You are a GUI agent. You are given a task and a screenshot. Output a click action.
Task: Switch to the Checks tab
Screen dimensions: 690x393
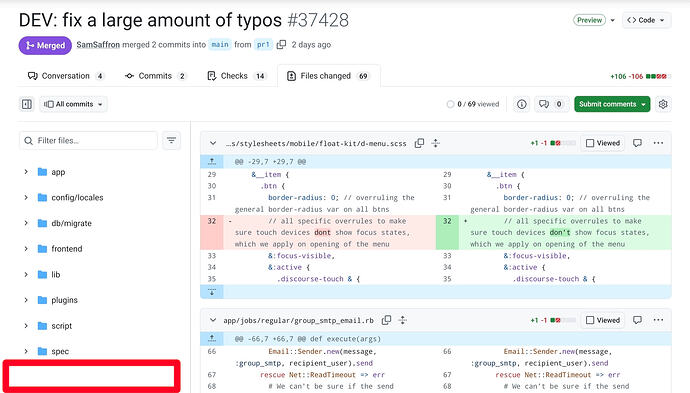236,76
